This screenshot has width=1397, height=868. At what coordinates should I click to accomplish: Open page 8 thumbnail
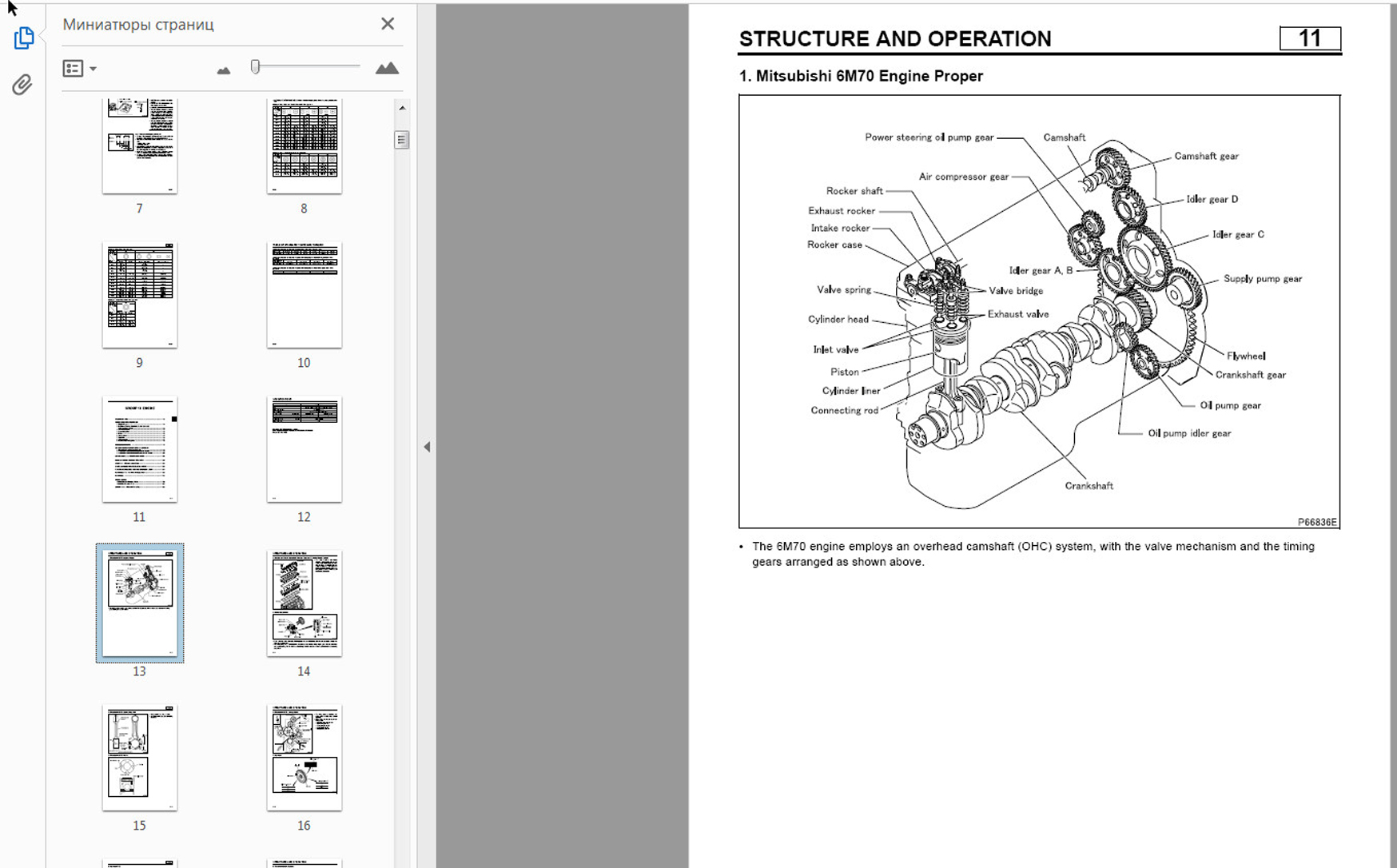click(304, 145)
